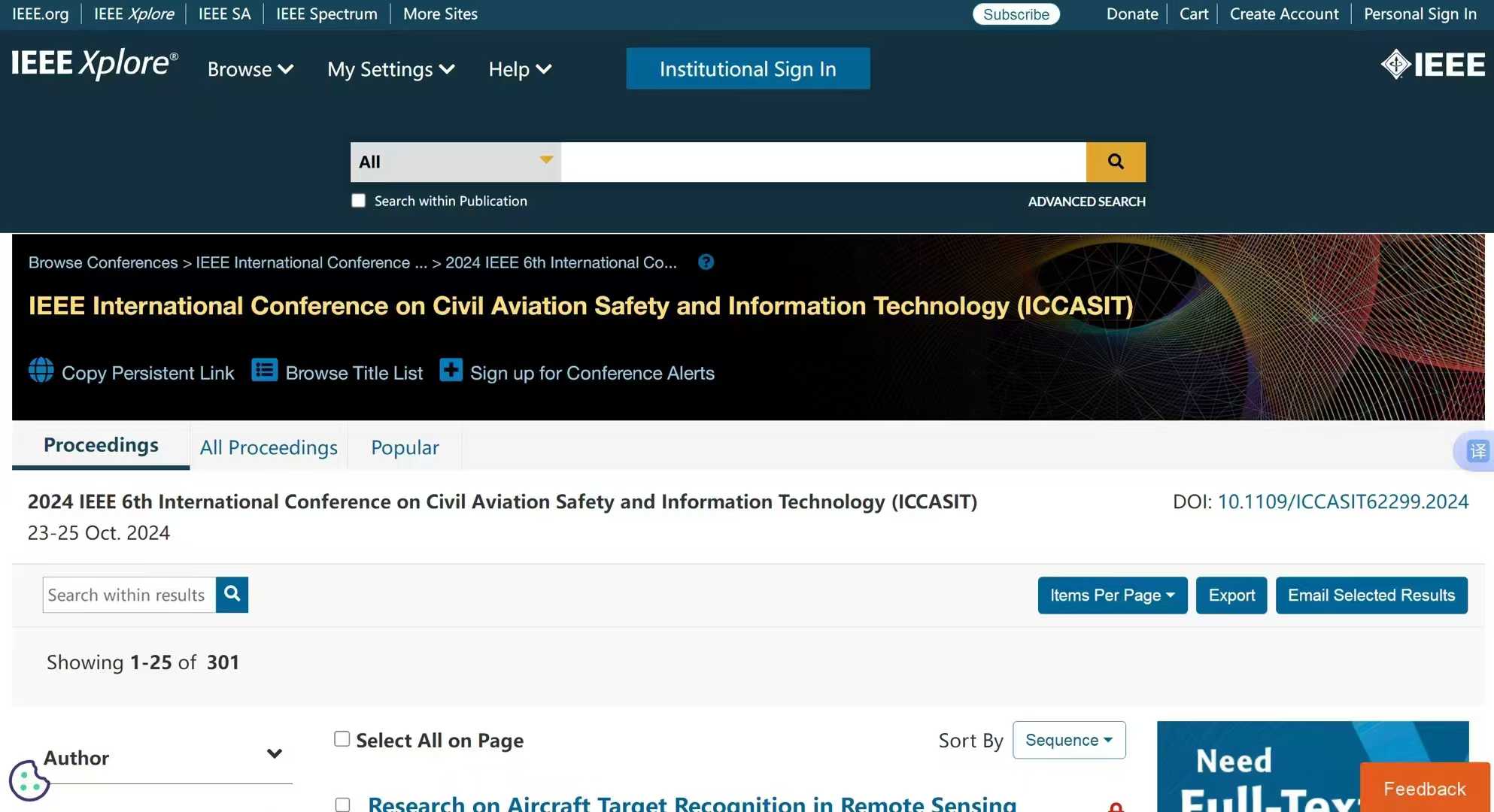
Task: Click inside the Search within results field
Action: tap(126, 594)
